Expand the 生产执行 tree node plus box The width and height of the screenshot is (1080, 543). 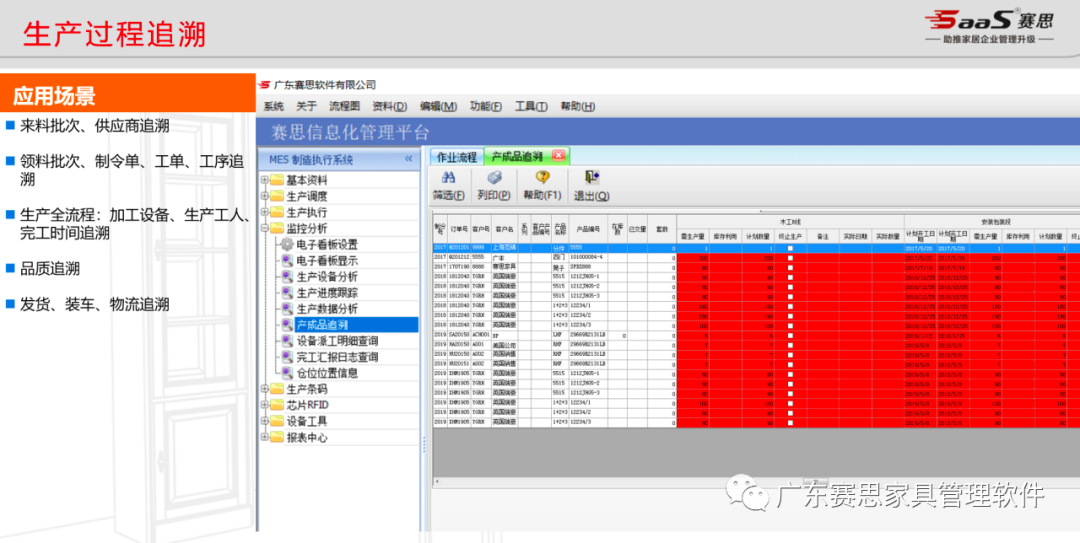coord(264,212)
